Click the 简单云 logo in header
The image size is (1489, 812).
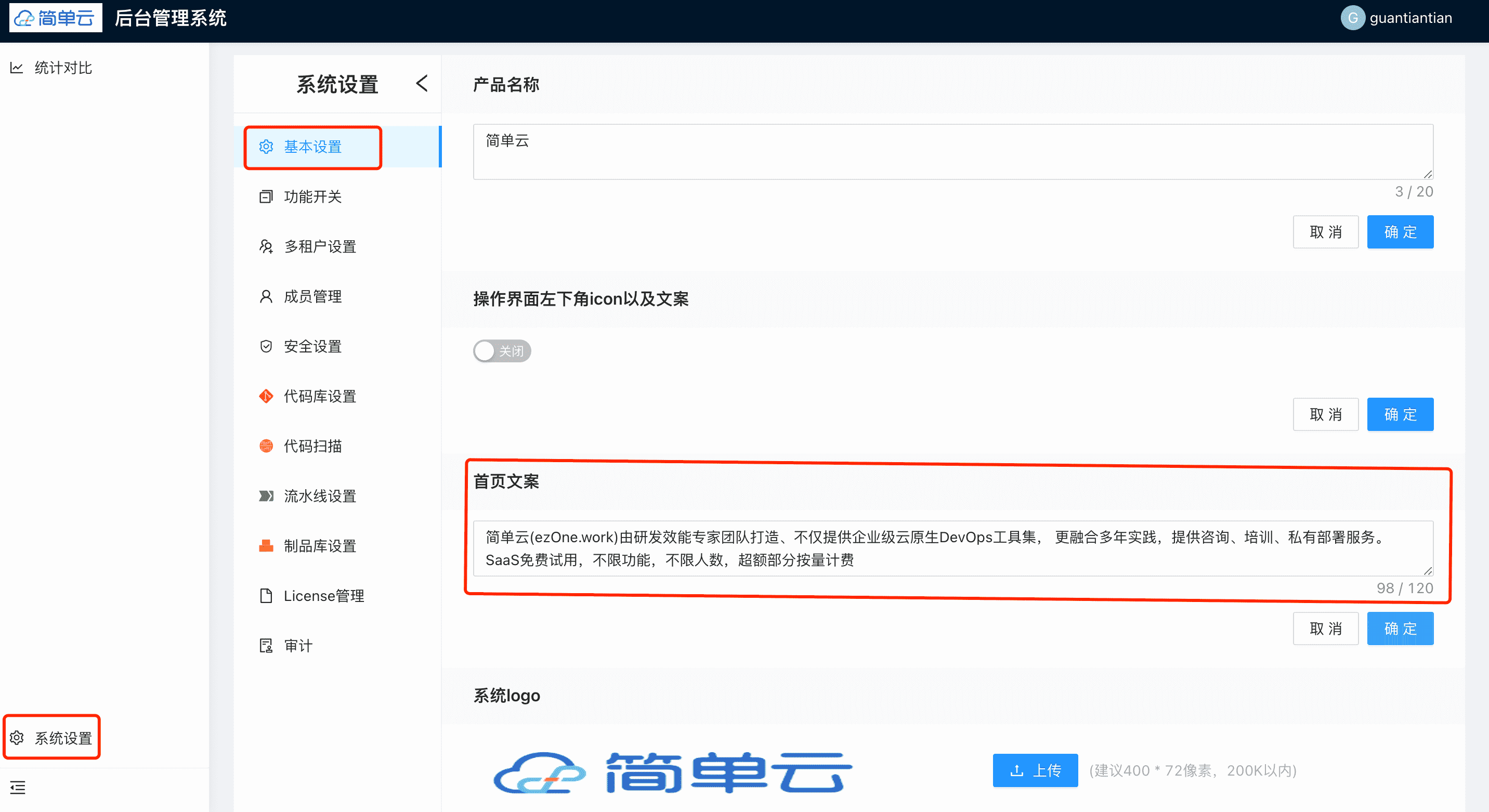click(56, 18)
